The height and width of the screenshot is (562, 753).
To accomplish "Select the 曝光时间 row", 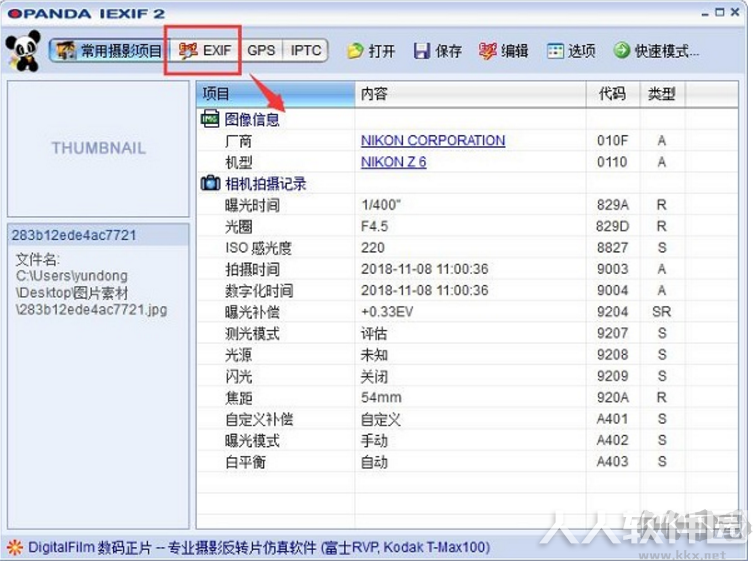I will coord(467,205).
